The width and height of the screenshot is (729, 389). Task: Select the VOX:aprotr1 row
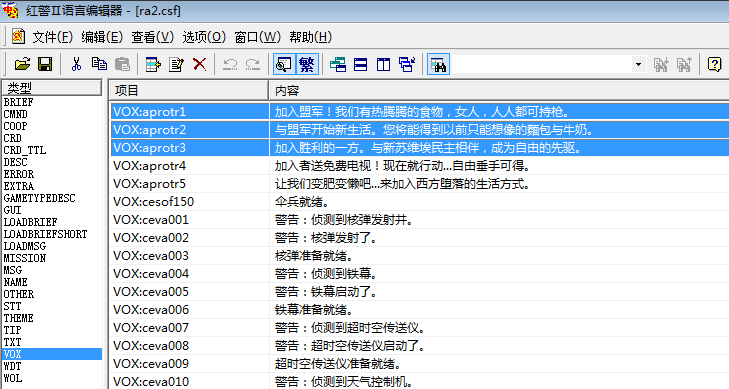[419, 112]
